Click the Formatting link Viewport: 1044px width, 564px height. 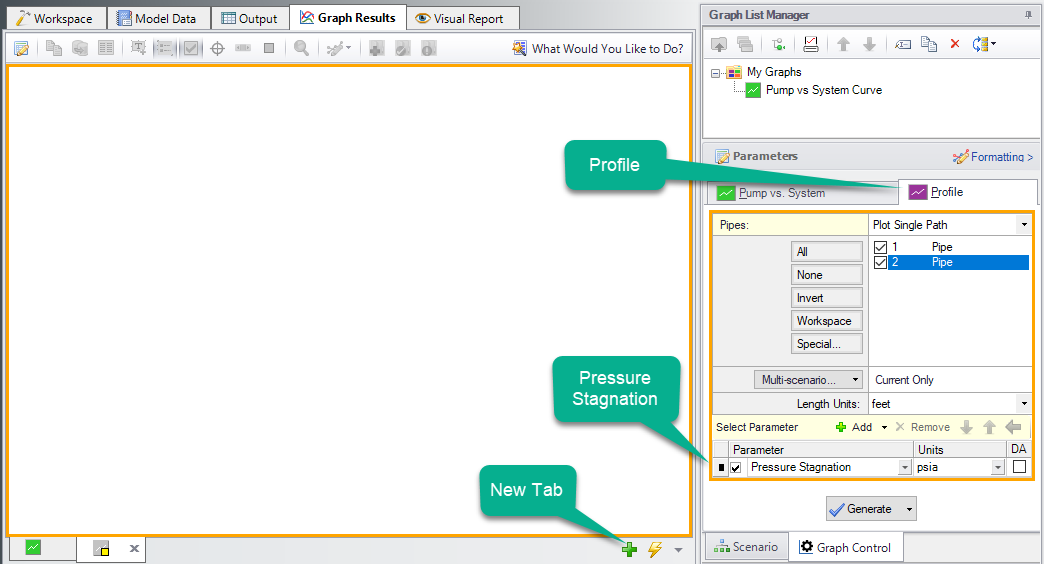(x=993, y=157)
